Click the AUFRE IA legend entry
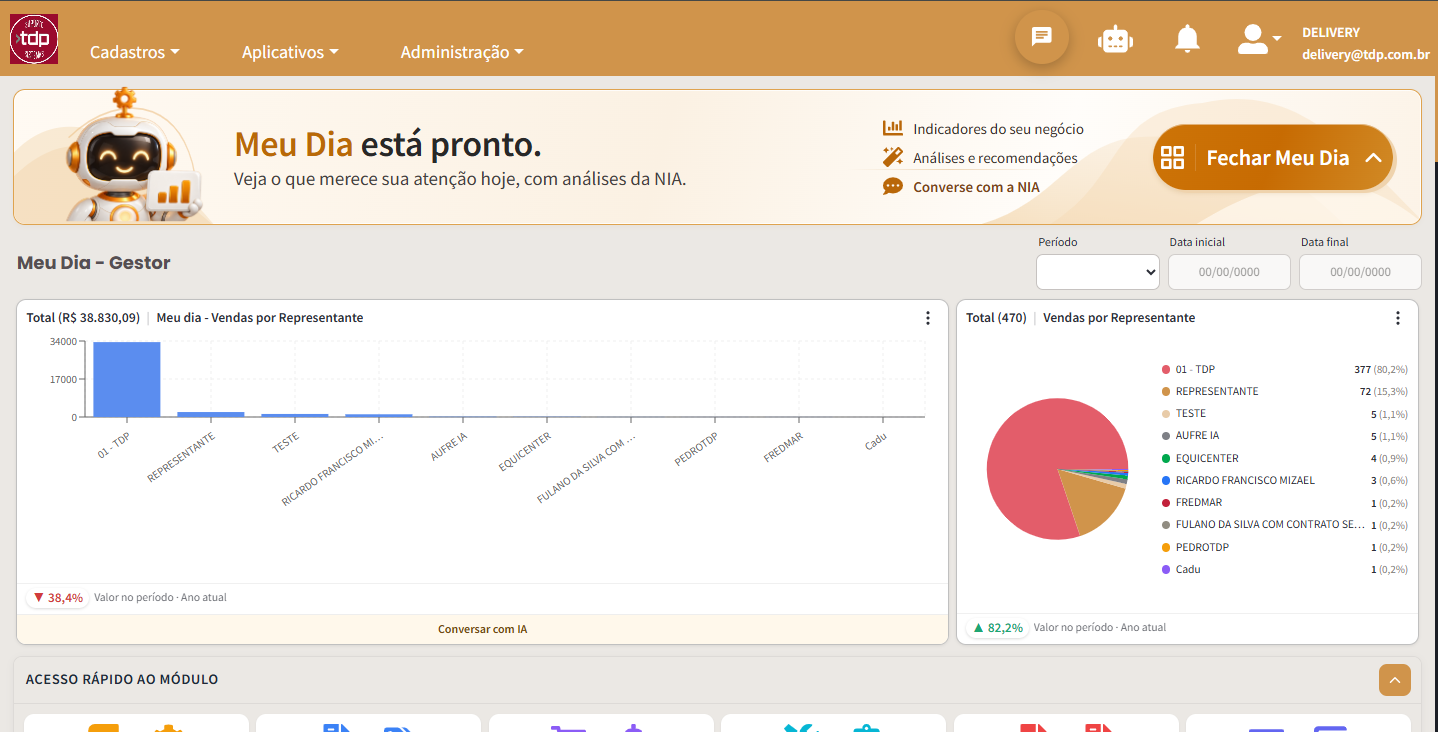1438x732 pixels. tap(1284, 436)
